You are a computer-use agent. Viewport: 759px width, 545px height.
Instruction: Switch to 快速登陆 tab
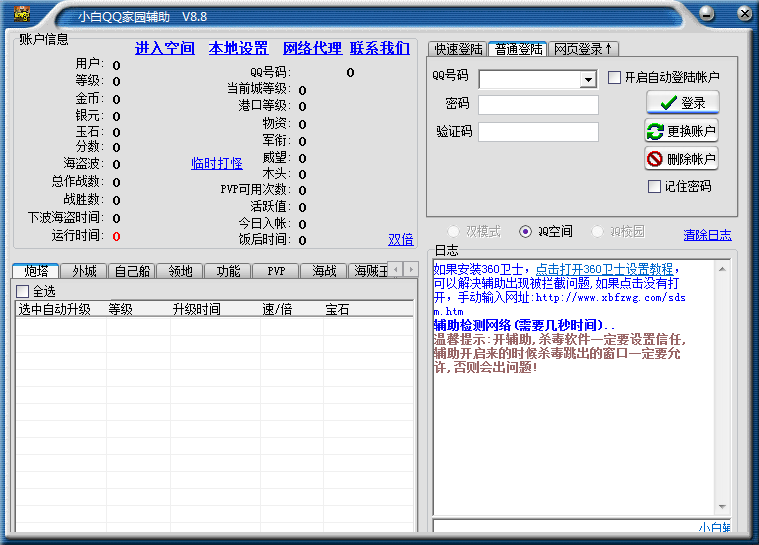[x=458, y=49]
